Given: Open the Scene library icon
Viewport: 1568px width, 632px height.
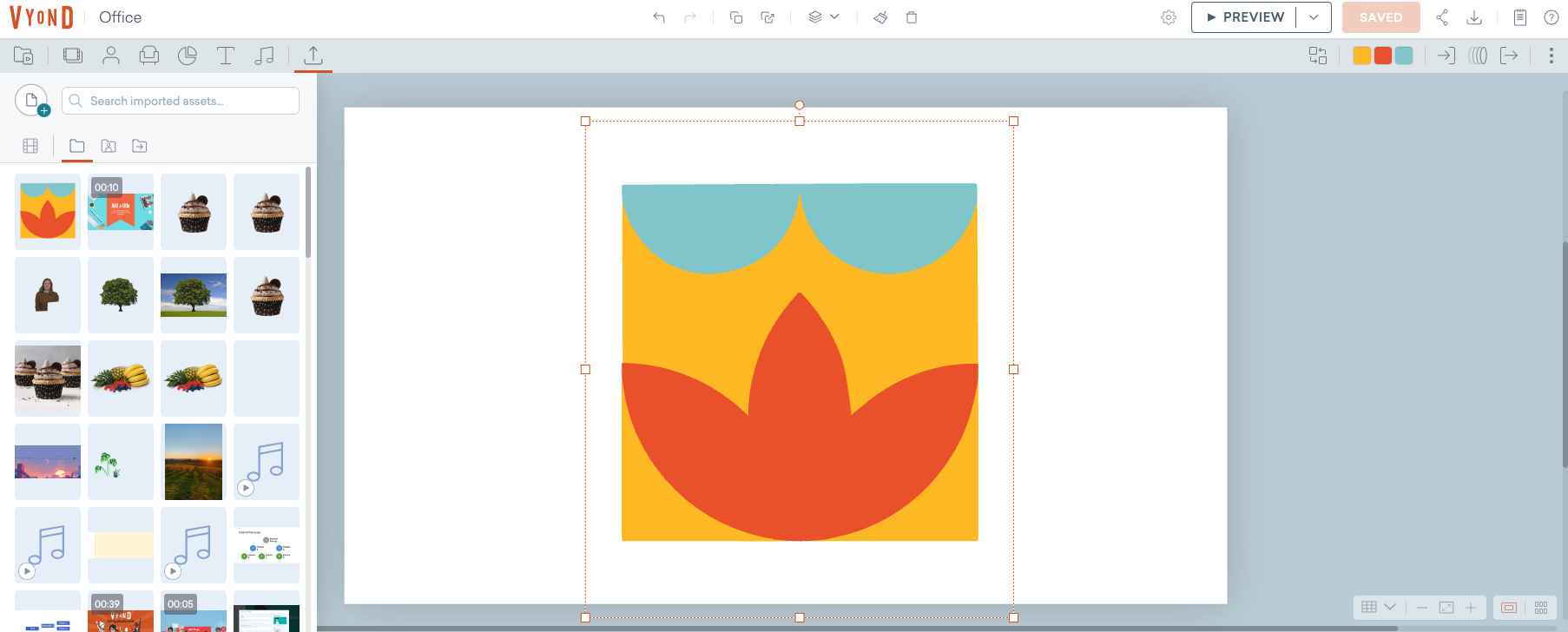Looking at the screenshot, I should pyautogui.click(x=73, y=56).
